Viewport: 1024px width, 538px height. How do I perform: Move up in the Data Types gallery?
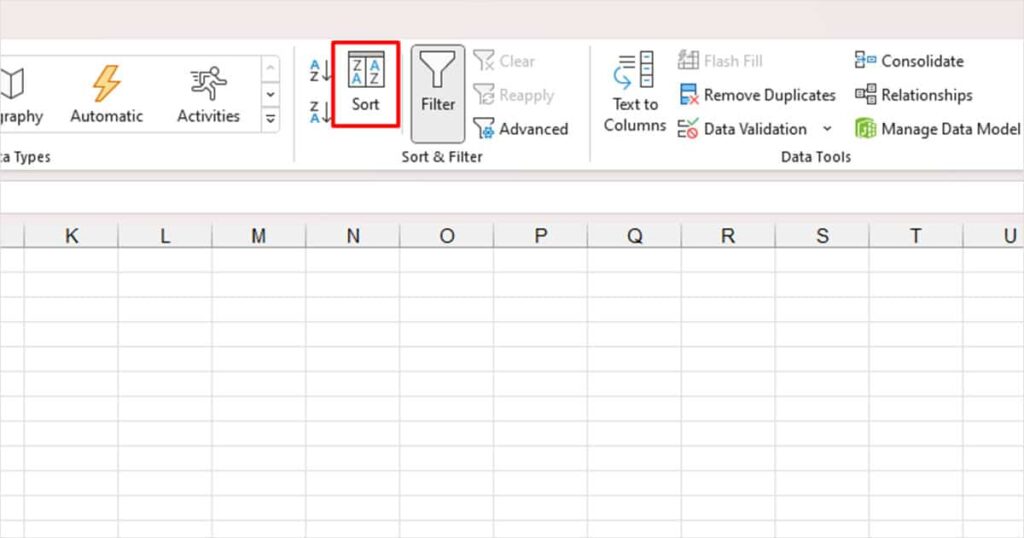[x=270, y=69]
